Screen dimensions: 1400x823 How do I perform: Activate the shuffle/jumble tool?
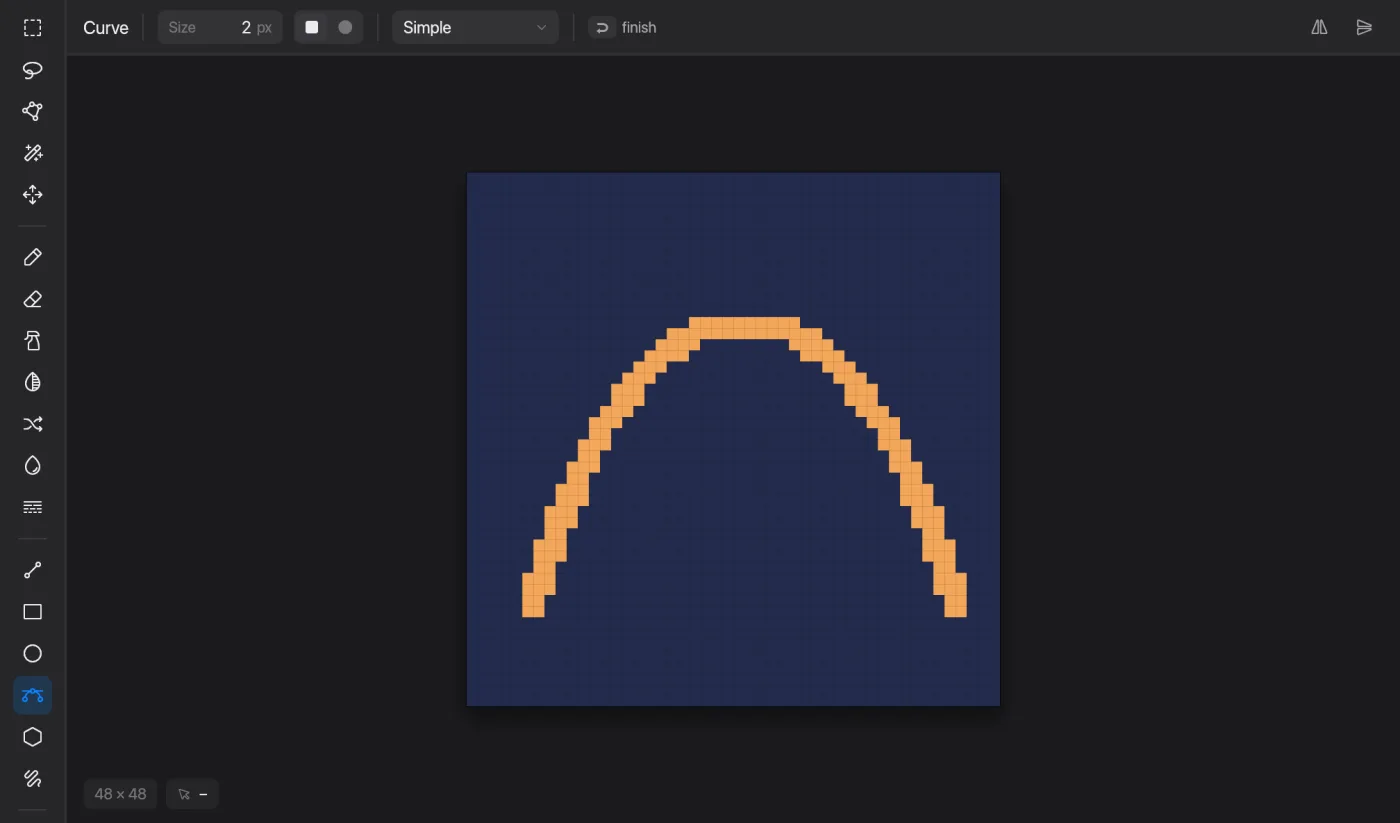(x=32, y=424)
